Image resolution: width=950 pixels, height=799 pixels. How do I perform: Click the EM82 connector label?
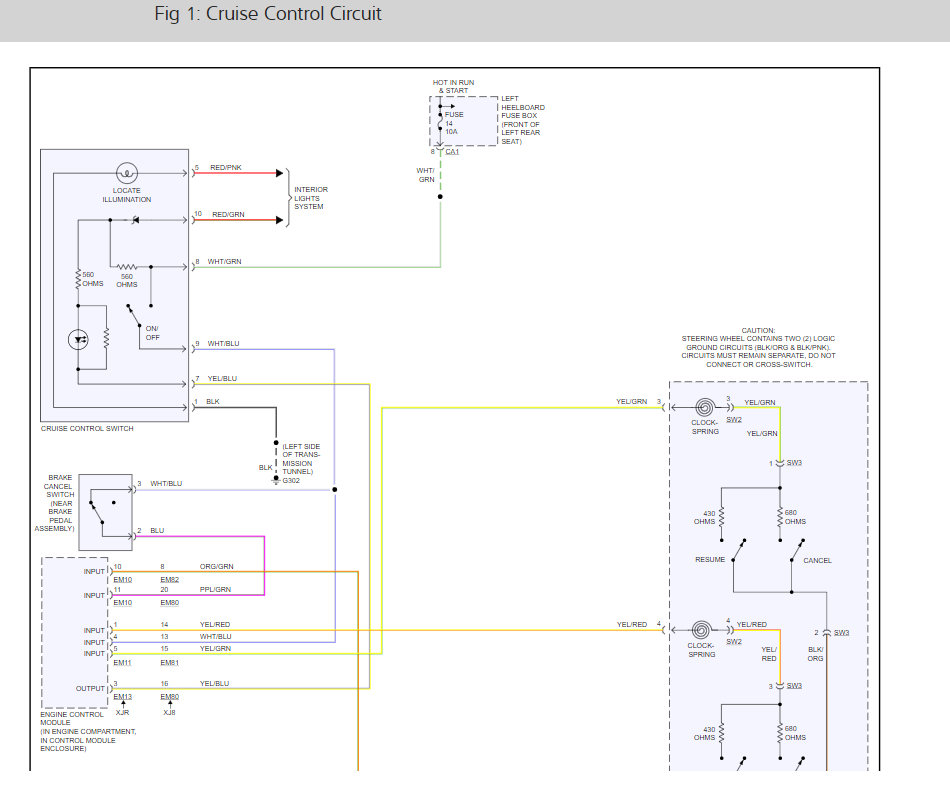pos(170,580)
